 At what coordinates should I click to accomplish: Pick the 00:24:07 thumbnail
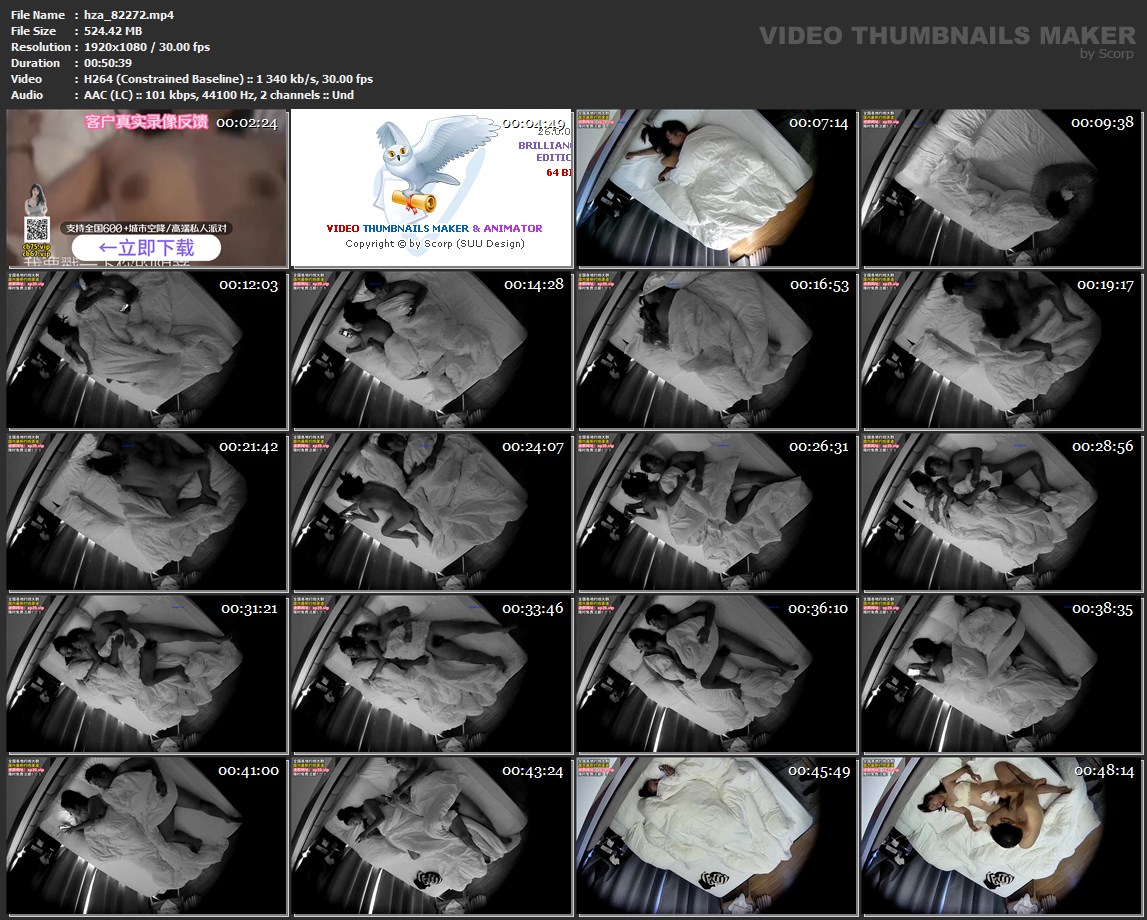[x=432, y=512]
